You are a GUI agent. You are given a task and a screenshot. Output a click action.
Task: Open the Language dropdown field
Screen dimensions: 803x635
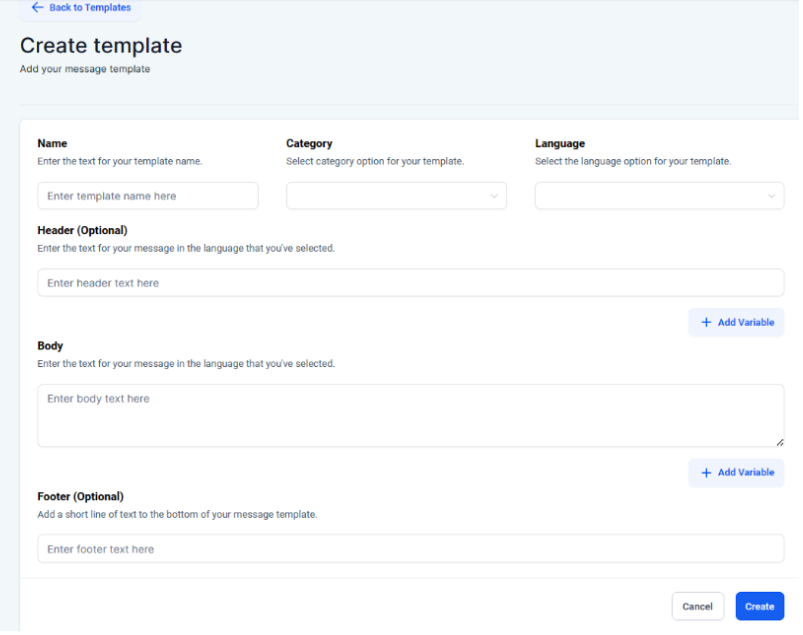(x=659, y=196)
